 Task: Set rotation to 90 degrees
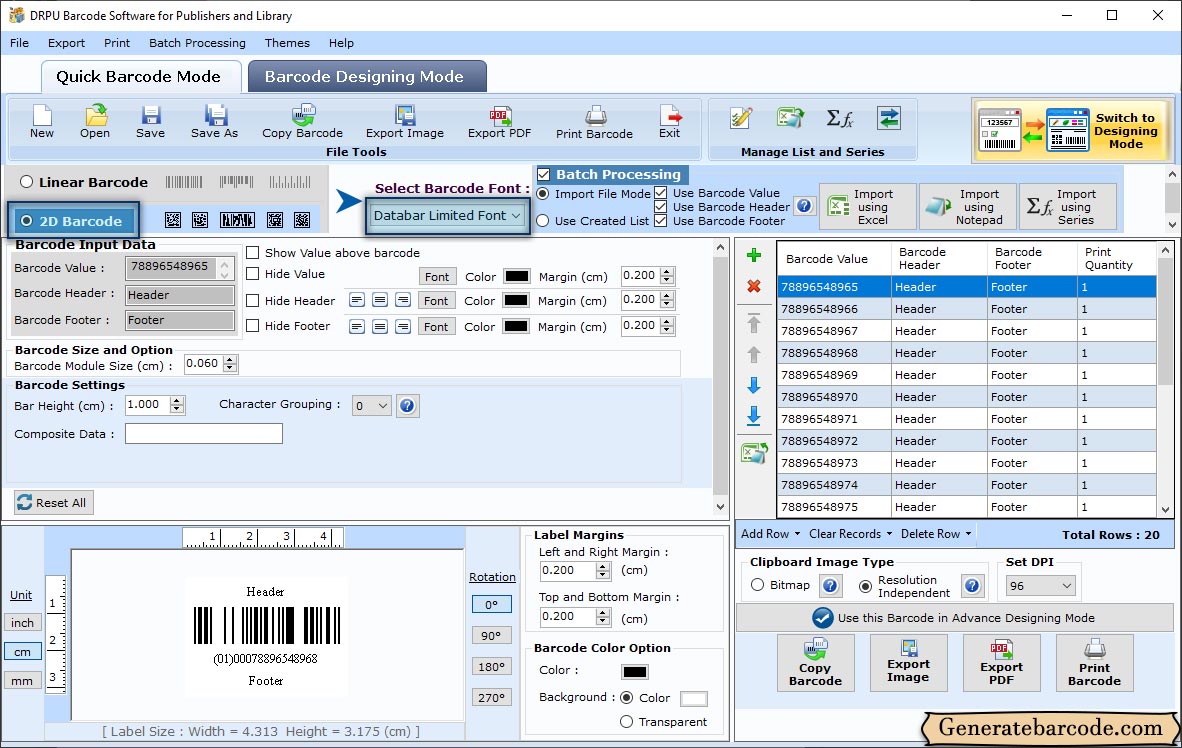point(491,636)
